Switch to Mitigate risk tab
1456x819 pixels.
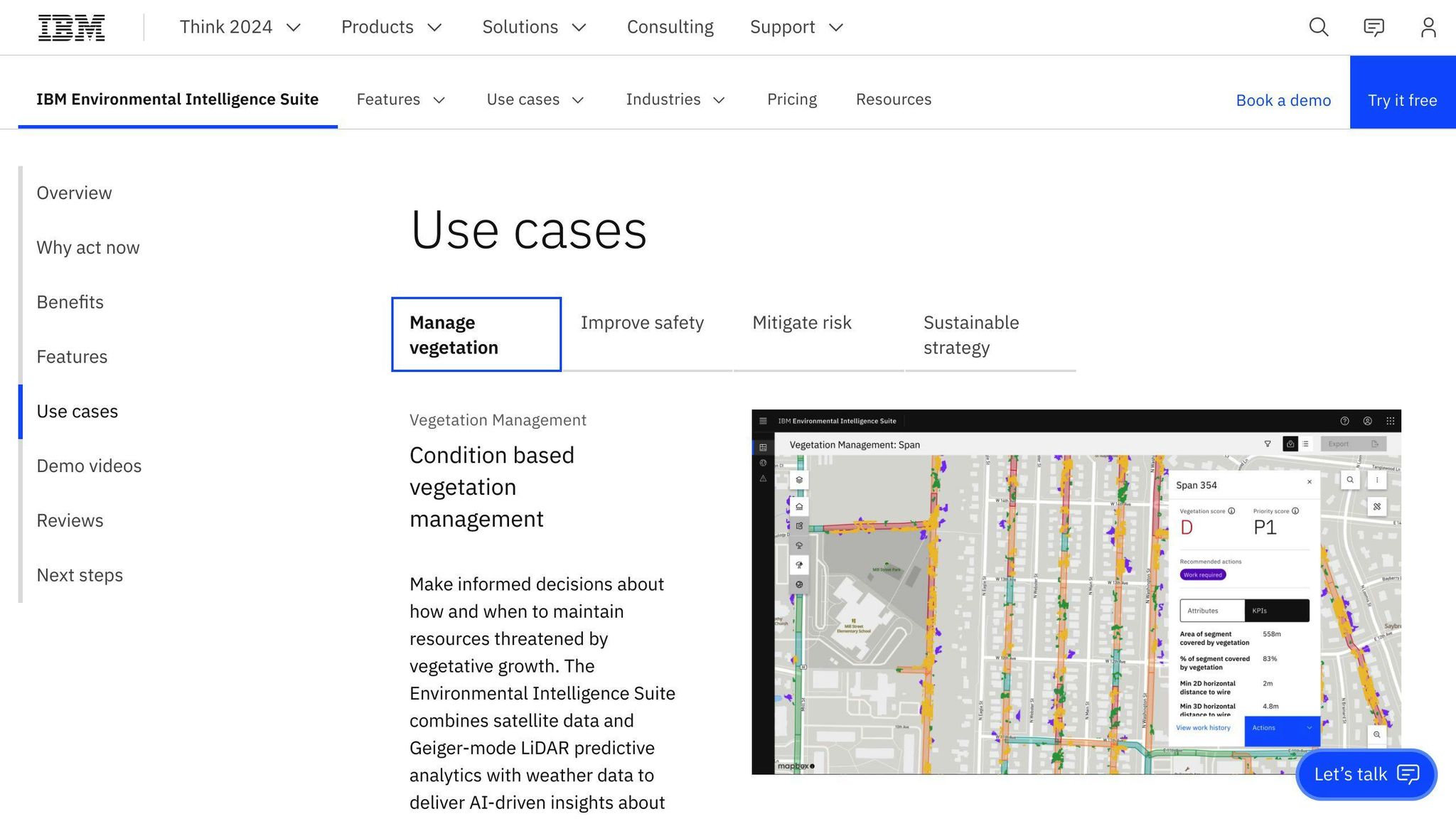pyautogui.click(x=818, y=334)
